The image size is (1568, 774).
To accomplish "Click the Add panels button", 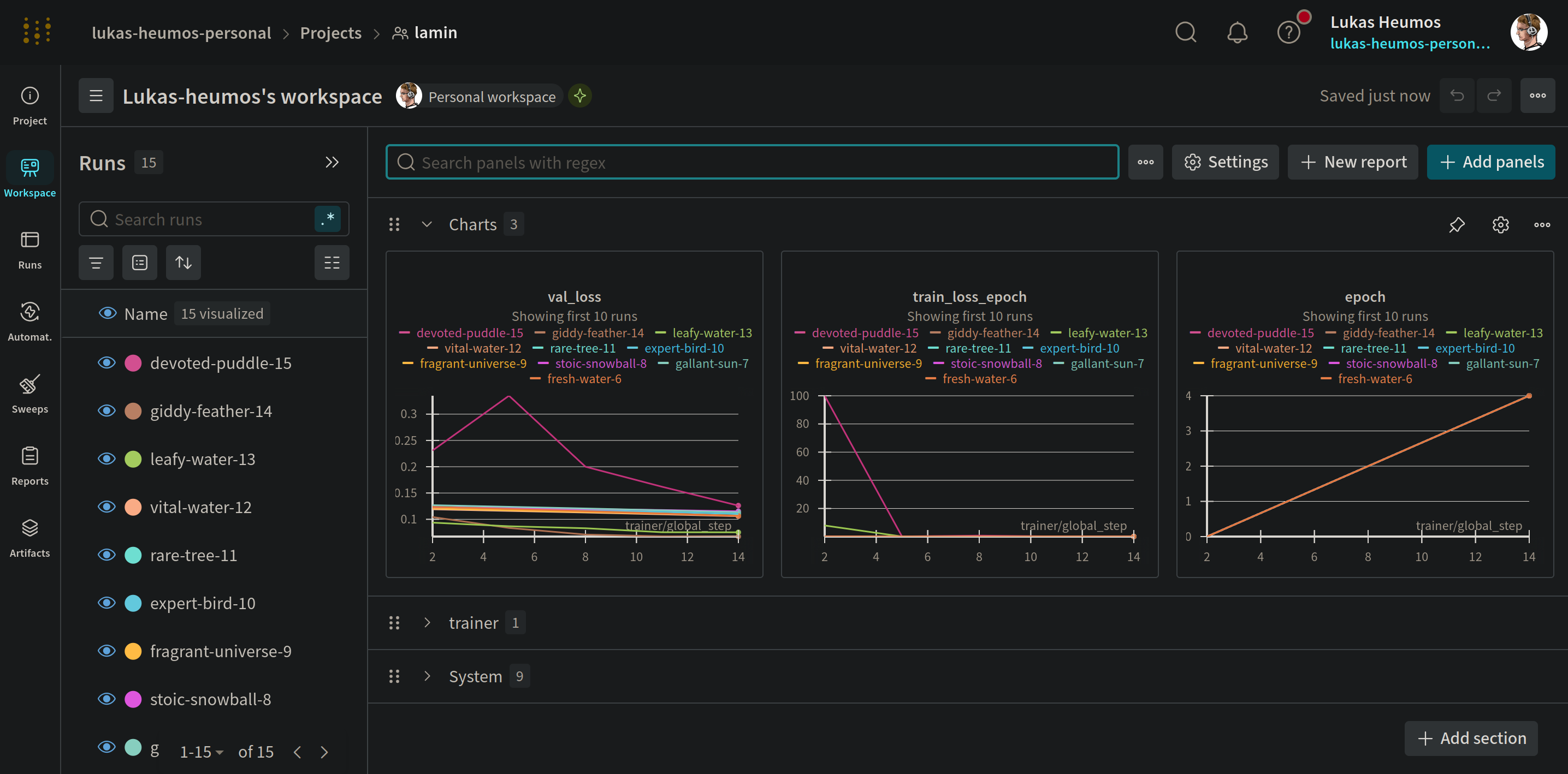I will pyautogui.click(x=1490, y=162).
